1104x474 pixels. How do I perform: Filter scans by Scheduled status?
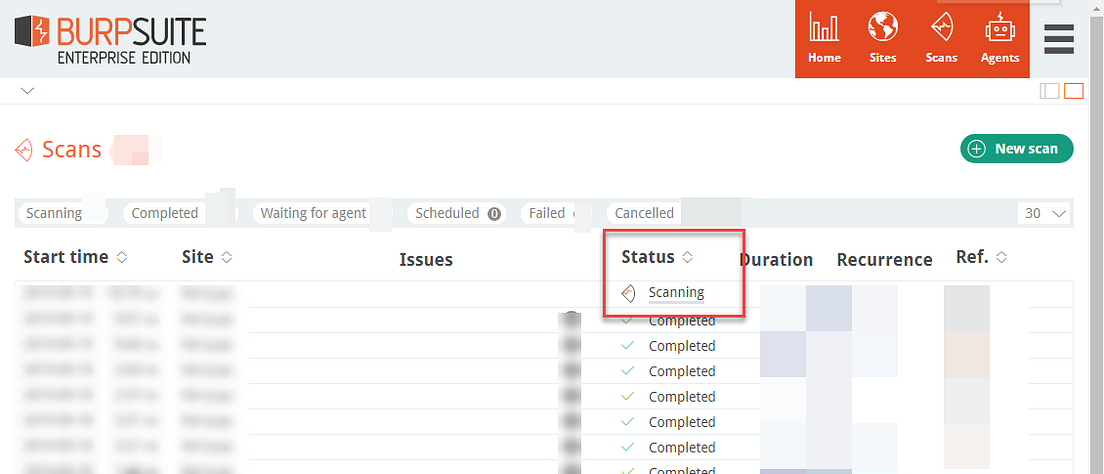458,213
